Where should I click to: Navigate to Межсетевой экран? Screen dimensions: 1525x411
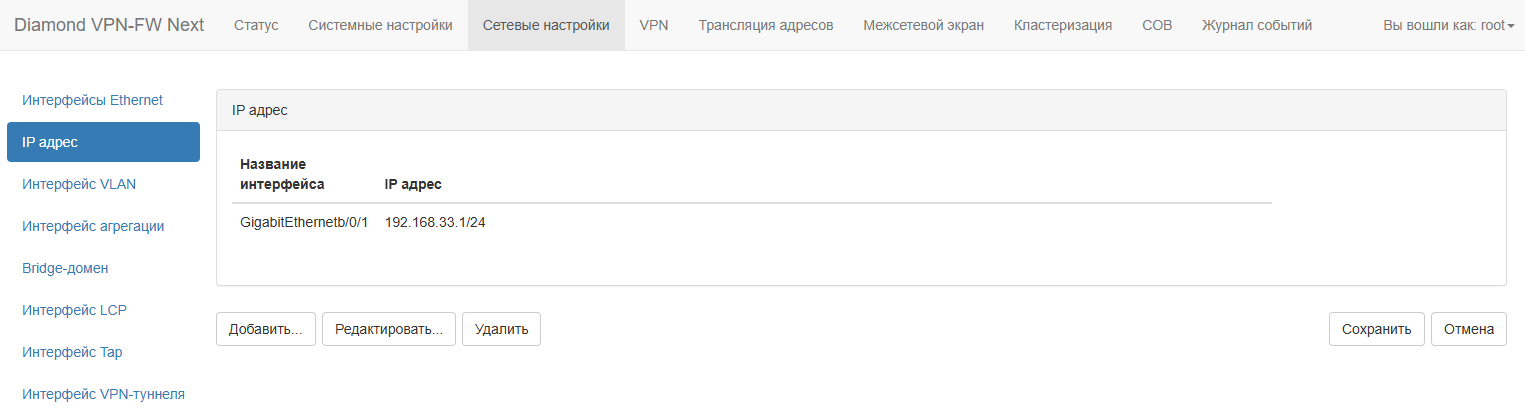point(923,25)
